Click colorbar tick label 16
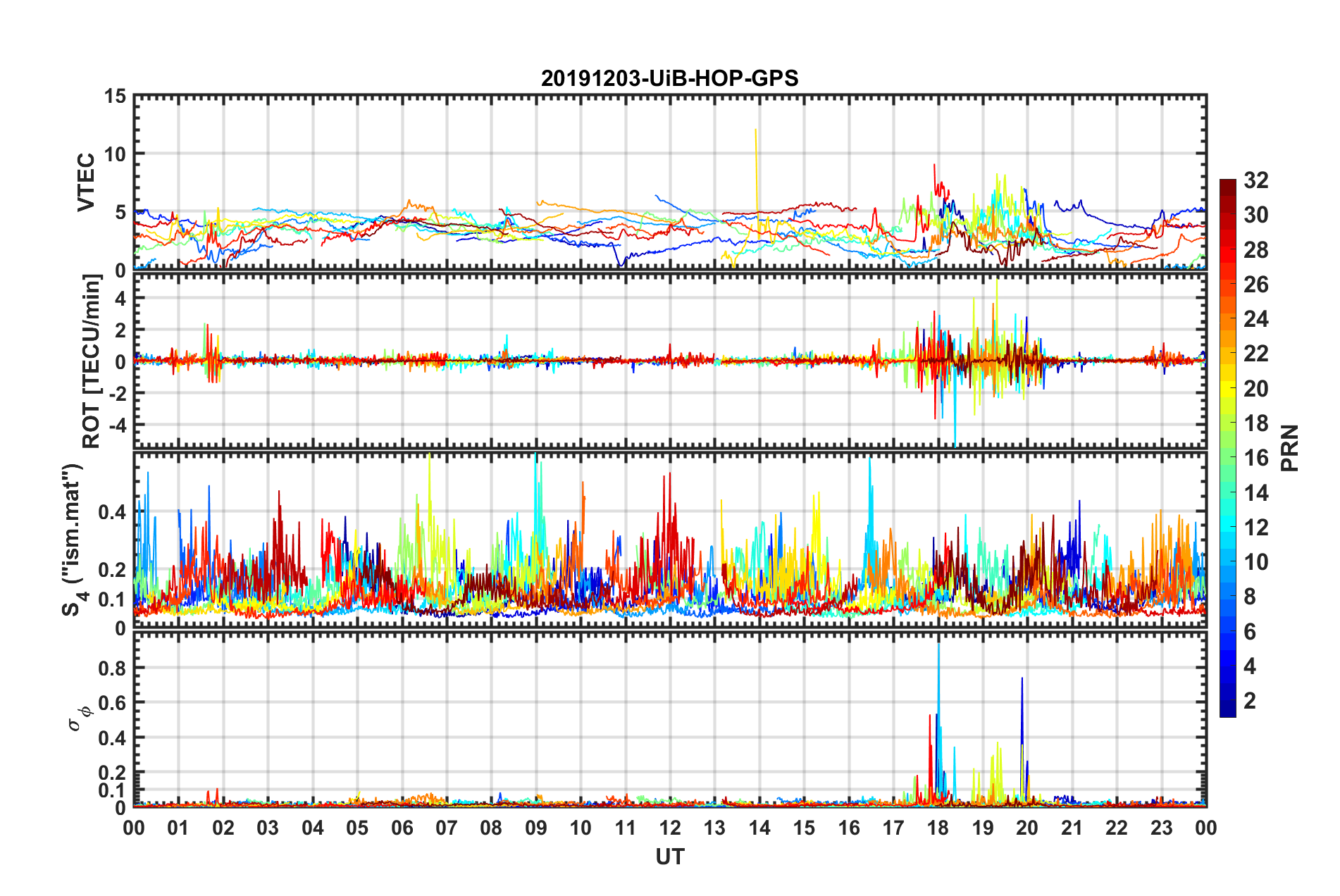1340x896 pixels. click(x=1256, y=458)
